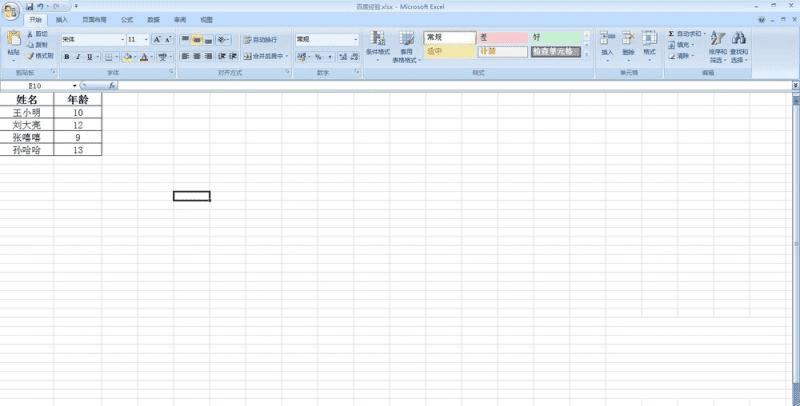
Task: Click the Increase Indent icon
Action: (233, 56)
